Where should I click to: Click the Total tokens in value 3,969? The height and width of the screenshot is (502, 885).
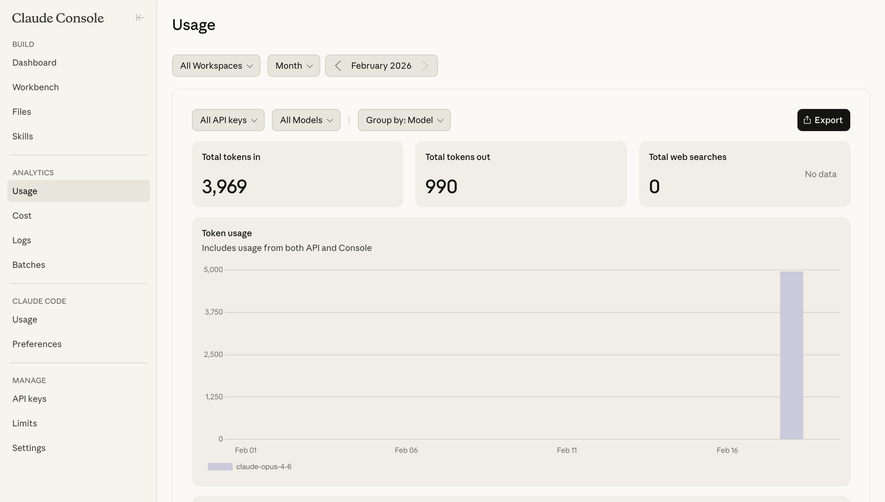point(224,186)
